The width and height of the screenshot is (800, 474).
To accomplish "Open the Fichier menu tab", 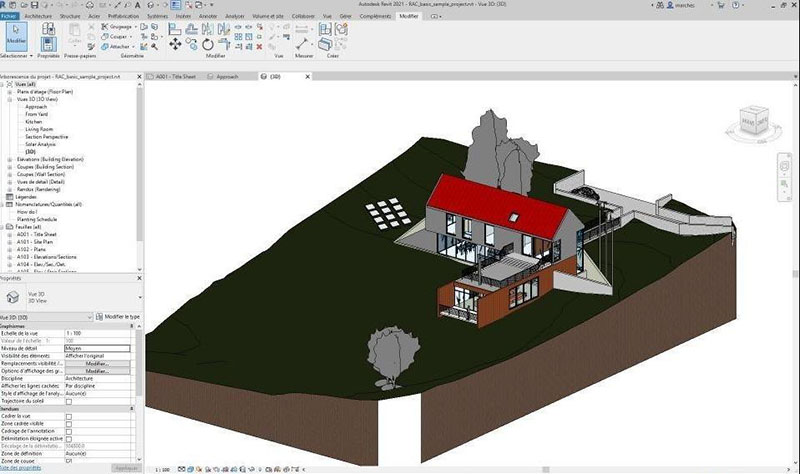I will pyautogui.click(x=9, y=16).
